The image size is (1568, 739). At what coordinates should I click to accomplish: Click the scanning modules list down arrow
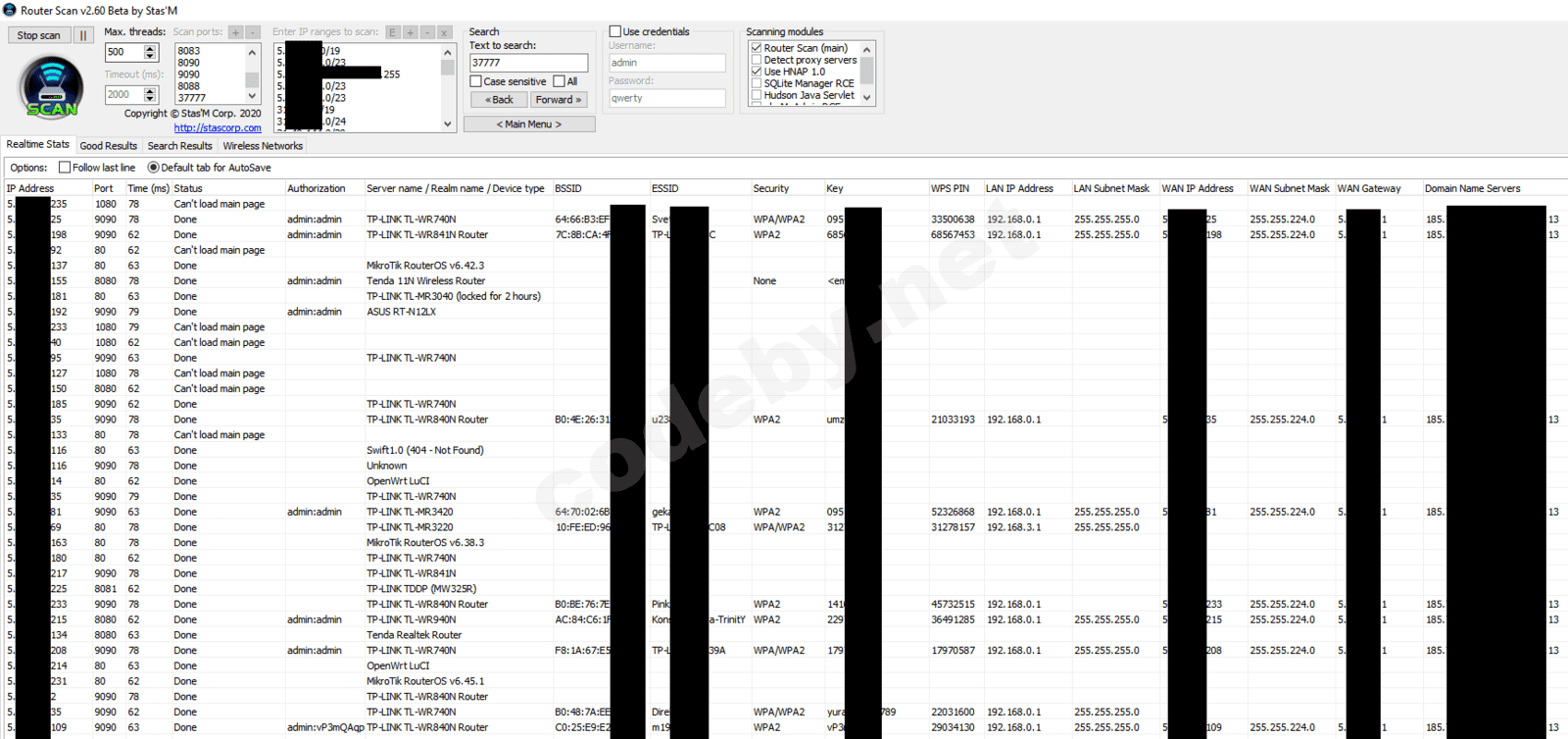pos(866,98)
